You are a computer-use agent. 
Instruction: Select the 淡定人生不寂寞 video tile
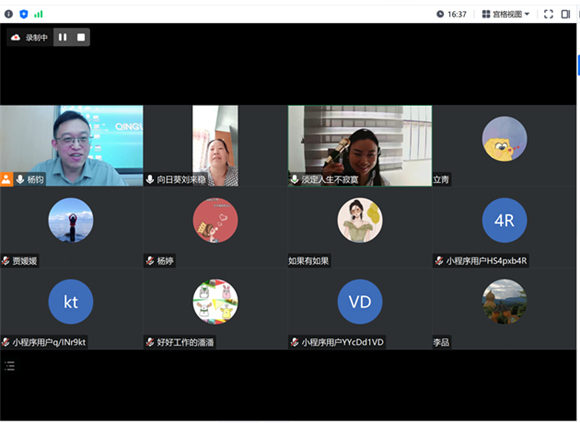point(360,146)
